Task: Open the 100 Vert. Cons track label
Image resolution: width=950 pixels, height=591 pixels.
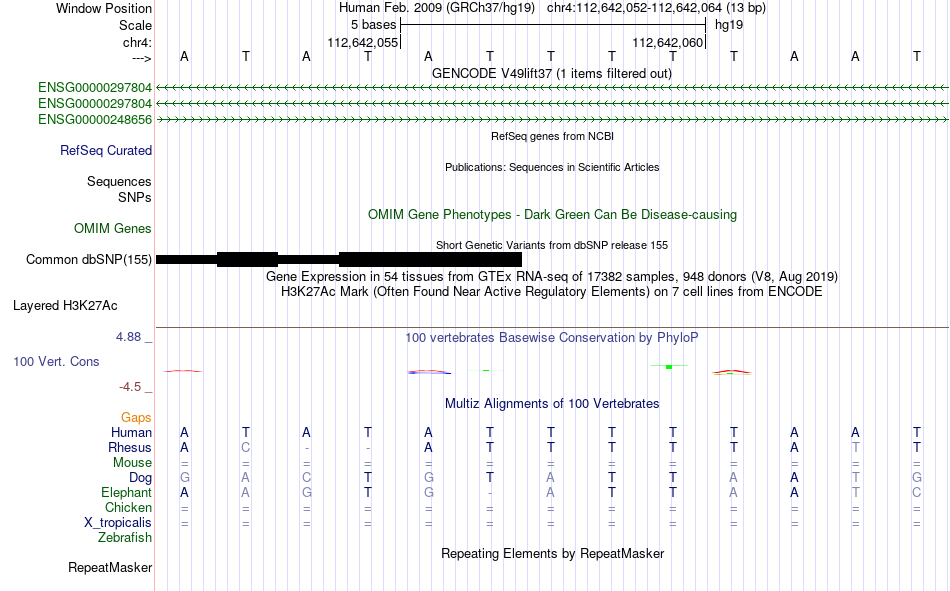Action: (x=56, y=361)
